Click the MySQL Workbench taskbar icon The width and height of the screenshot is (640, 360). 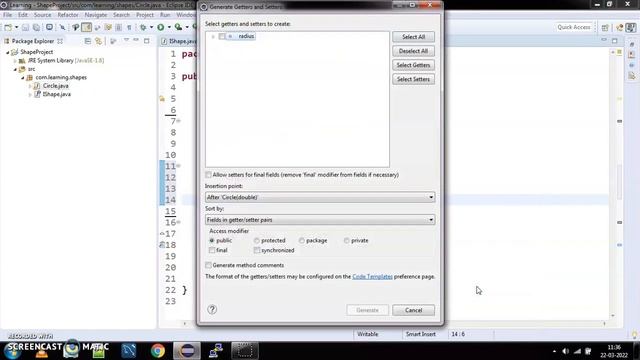129,351
